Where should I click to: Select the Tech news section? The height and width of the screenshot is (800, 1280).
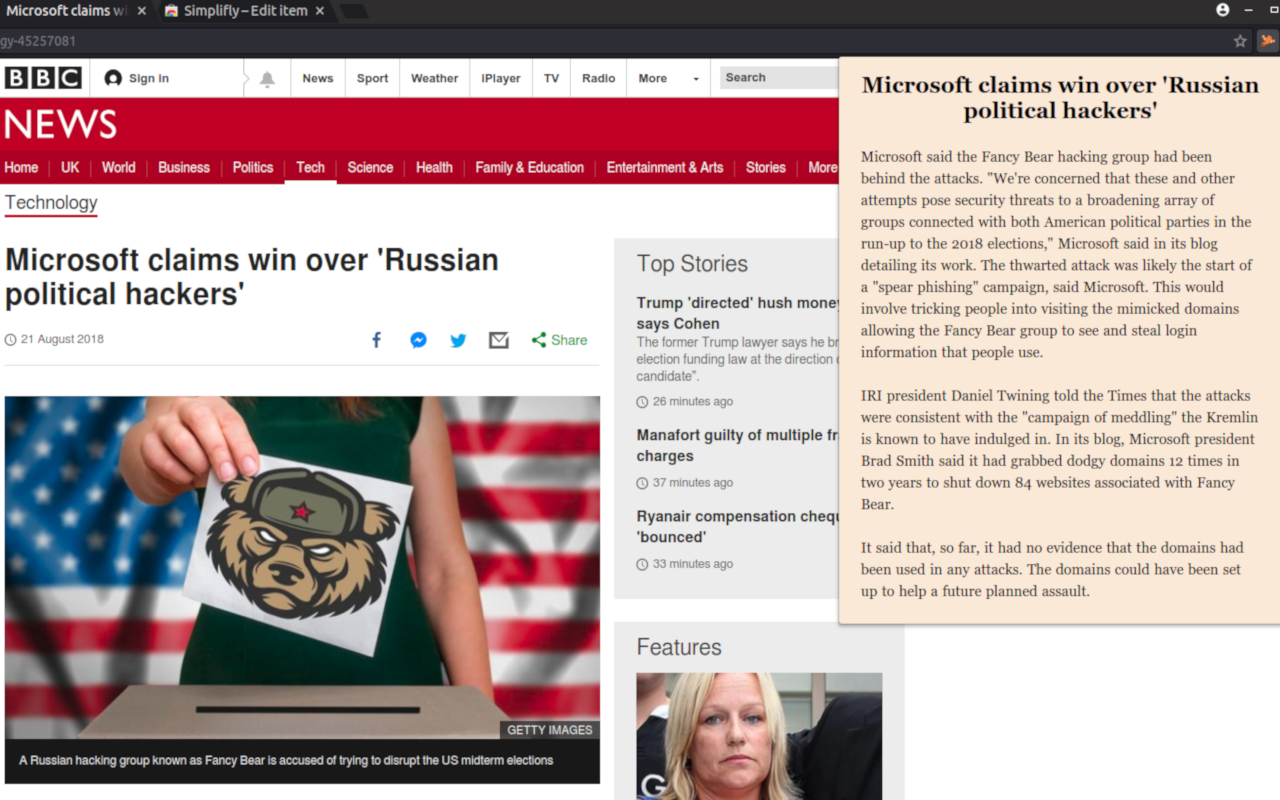[310, 167]
